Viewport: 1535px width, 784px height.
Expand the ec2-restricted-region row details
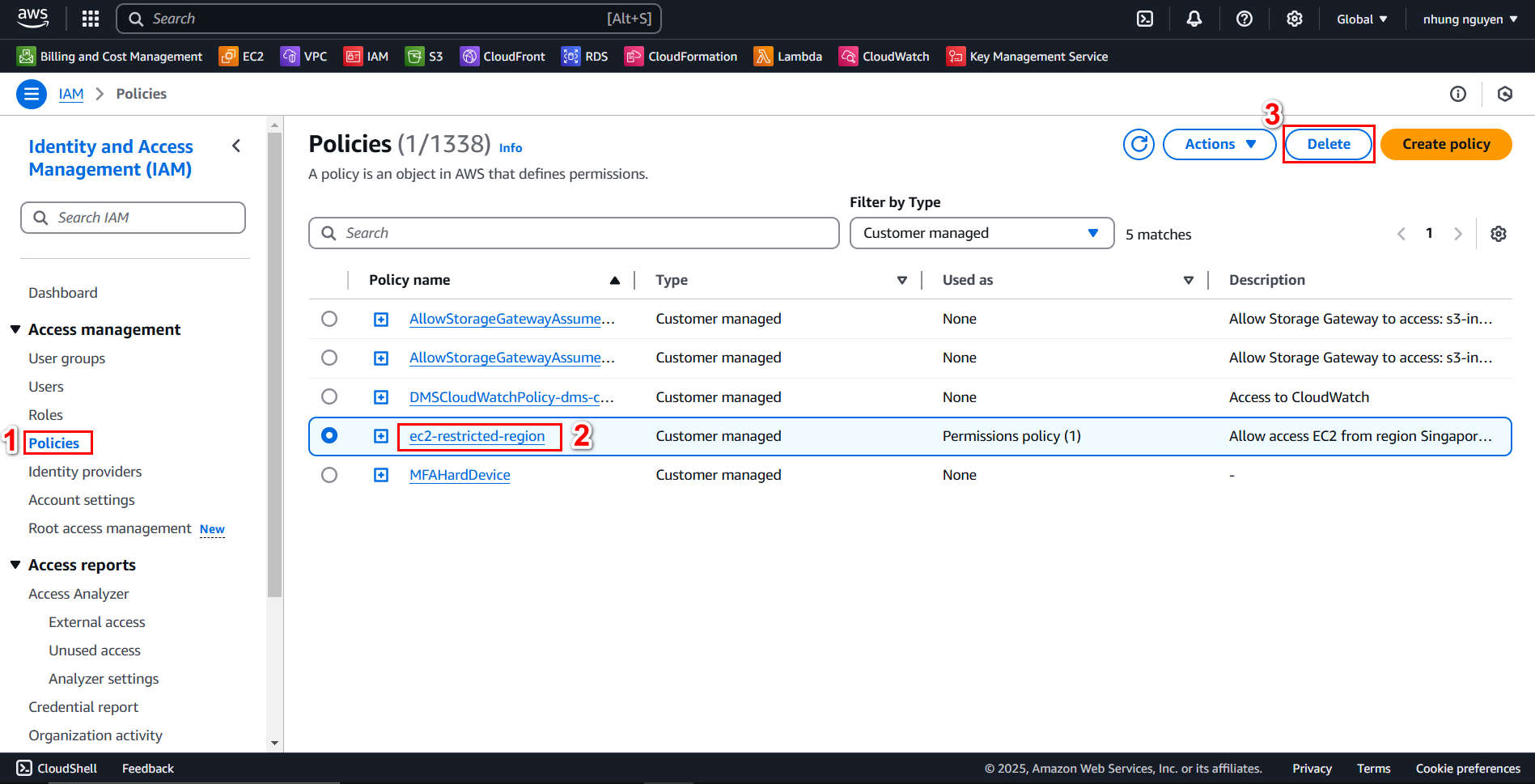click(x=381, y=436)
